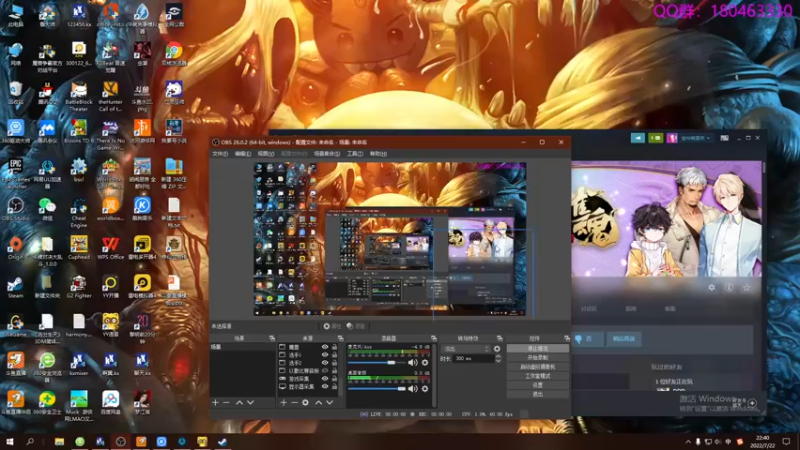Image resolution: width=800 pixels, height=450 pixels.
Task: Toggle the lock on the 选手1 source
Action: (334, 355)
